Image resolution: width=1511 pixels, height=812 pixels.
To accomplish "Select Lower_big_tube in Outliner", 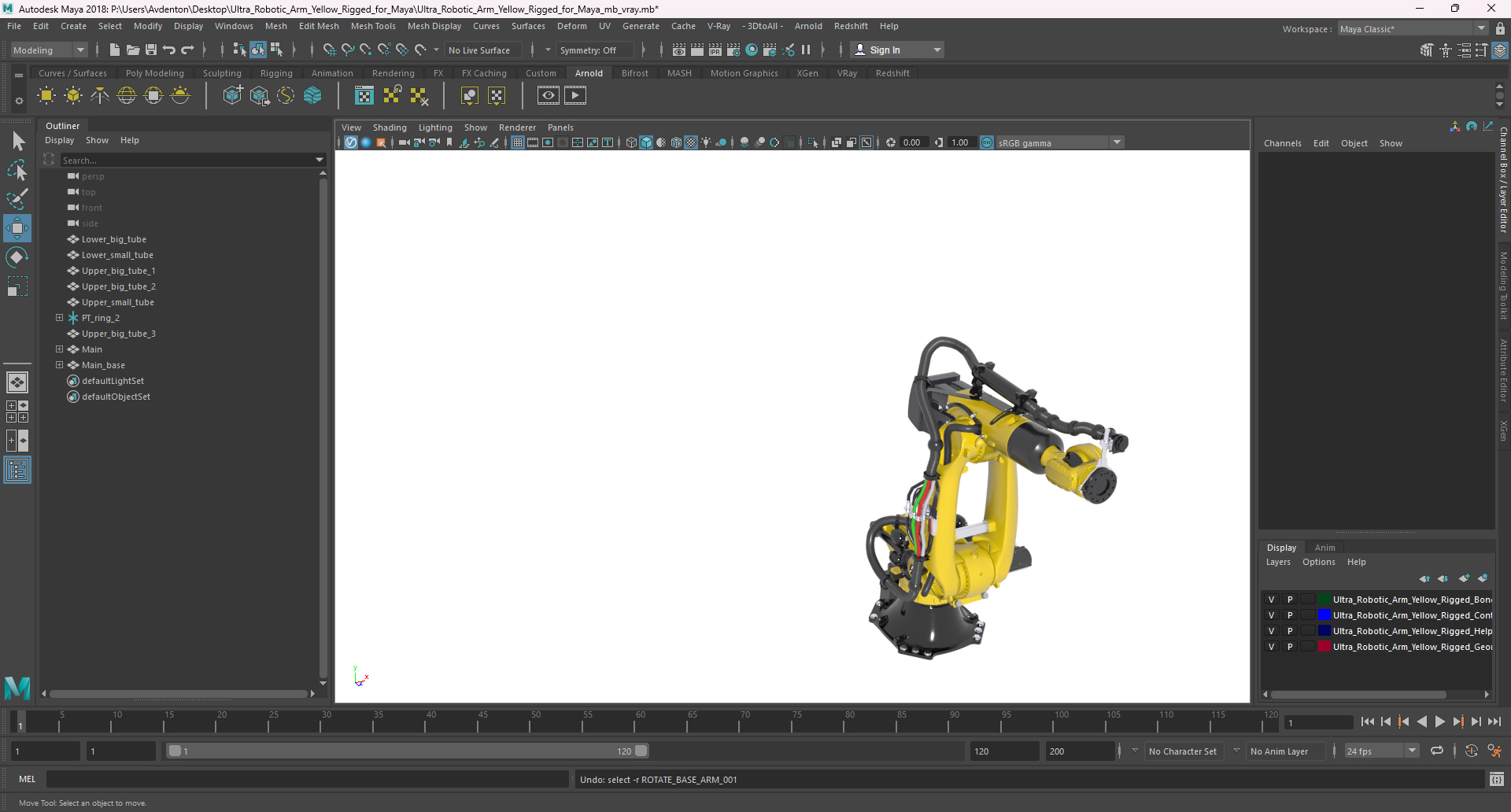I will pyautogui.click(x=113, y=239).
